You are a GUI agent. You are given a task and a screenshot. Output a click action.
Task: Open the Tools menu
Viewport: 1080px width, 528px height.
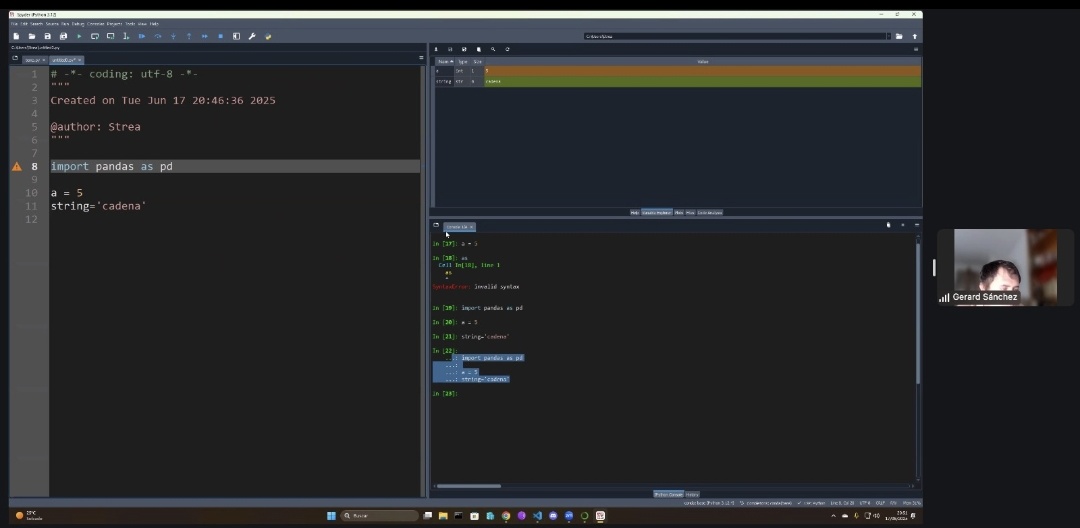point(130,24)
